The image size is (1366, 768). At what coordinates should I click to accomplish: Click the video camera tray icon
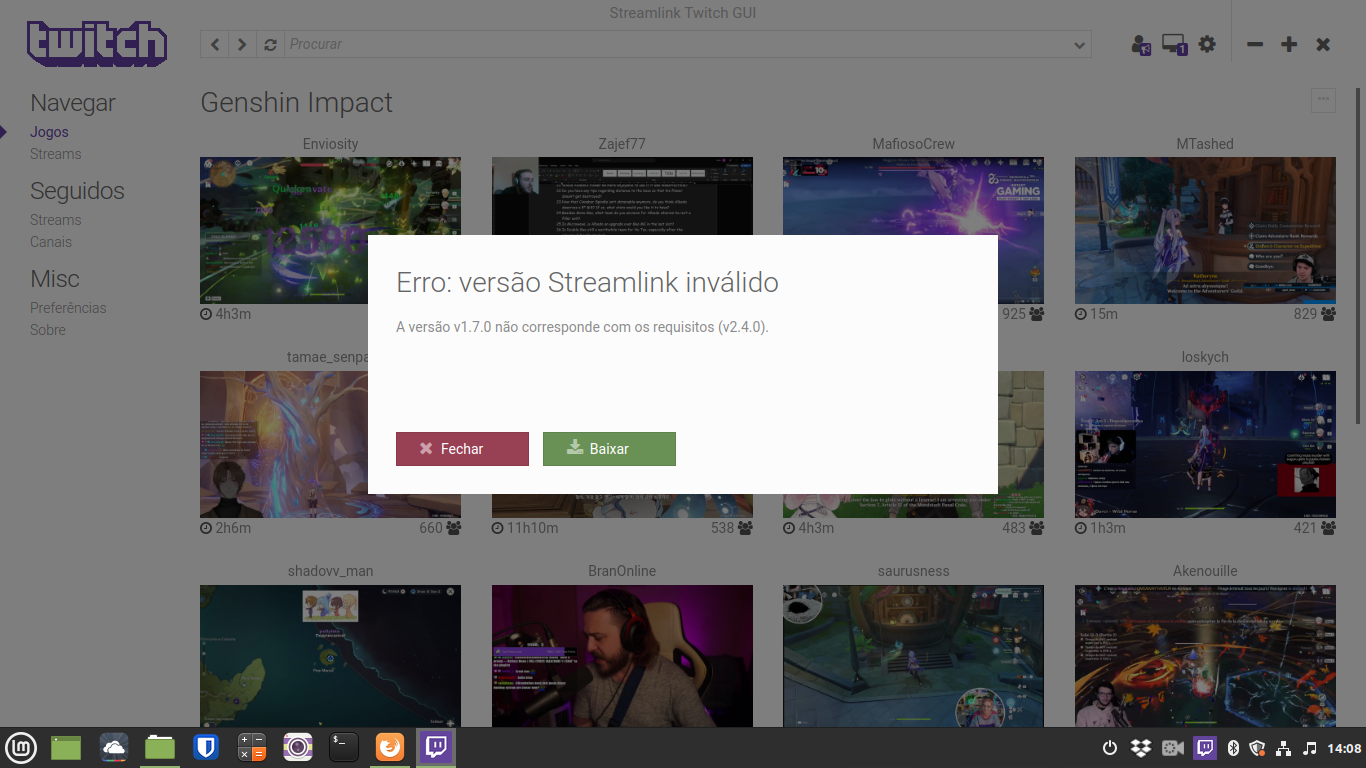point(1173,748)
